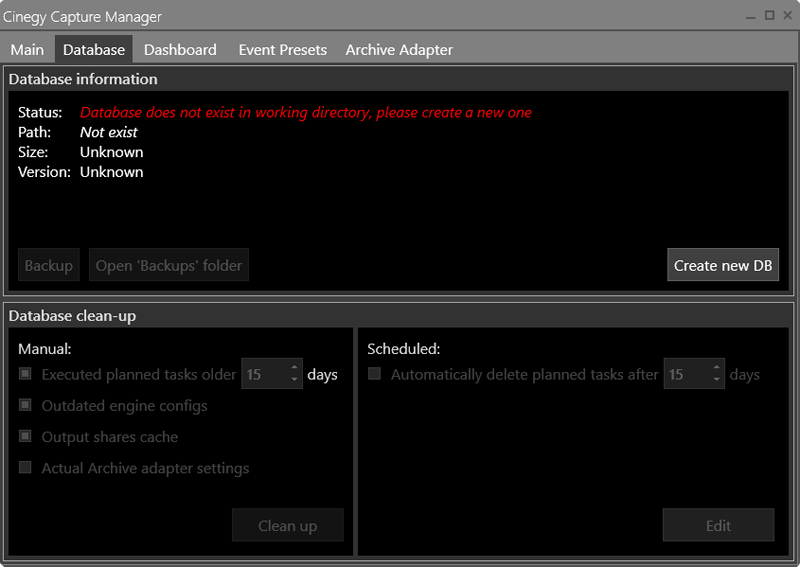The image size is (800, 567).
Task: Maximize the Cinegy Capture Manager window
Action: tap(769, 15)
